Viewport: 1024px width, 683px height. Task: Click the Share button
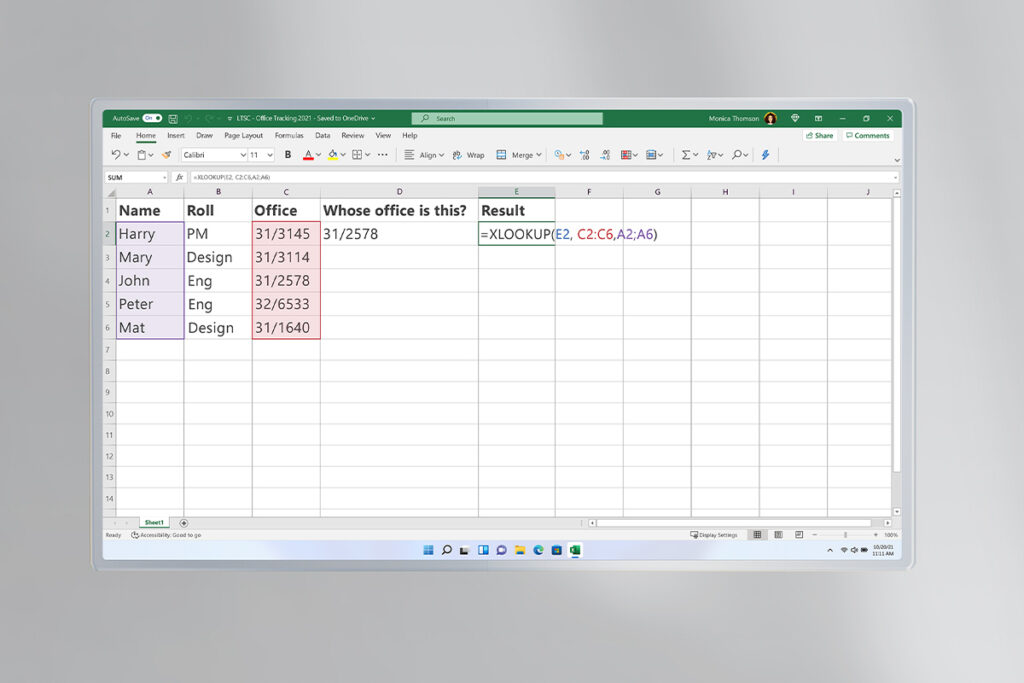(819, 135)
